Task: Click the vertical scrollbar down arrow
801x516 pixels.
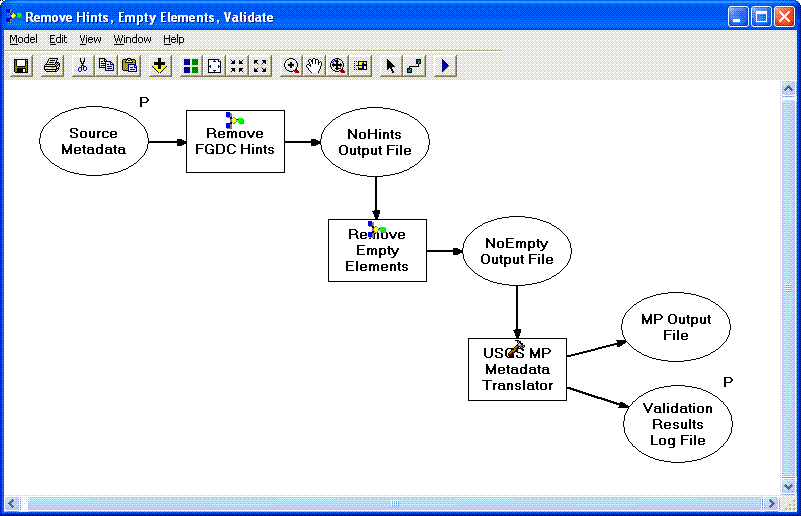Action: [x=786, y=487]
